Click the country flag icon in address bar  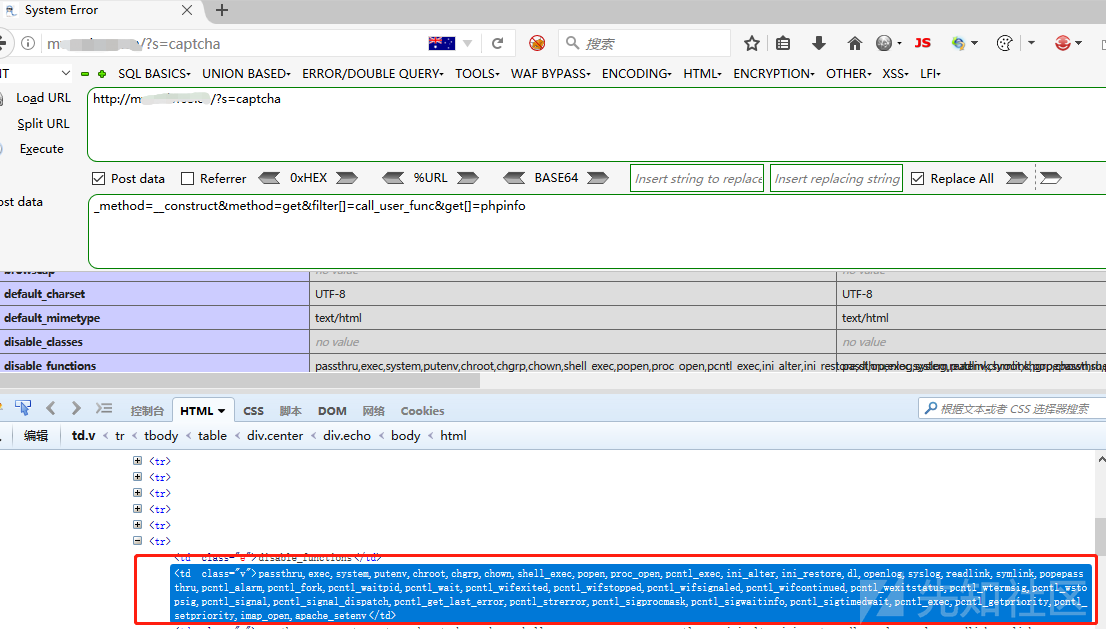point(442,43)
